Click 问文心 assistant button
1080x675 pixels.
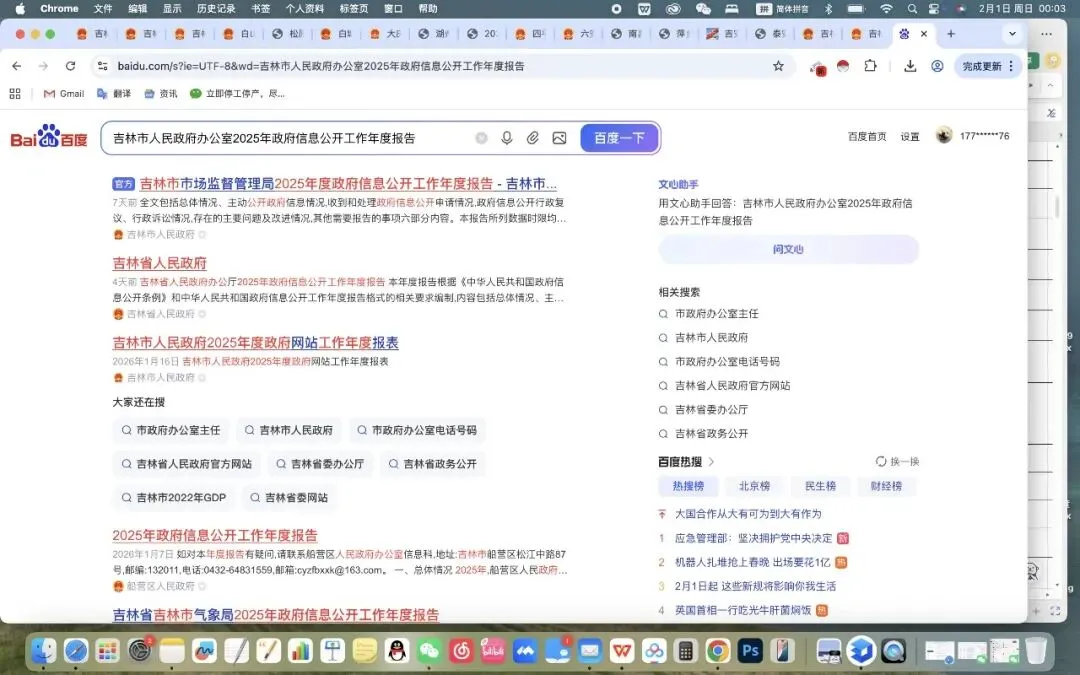click(x=788, y=249)
